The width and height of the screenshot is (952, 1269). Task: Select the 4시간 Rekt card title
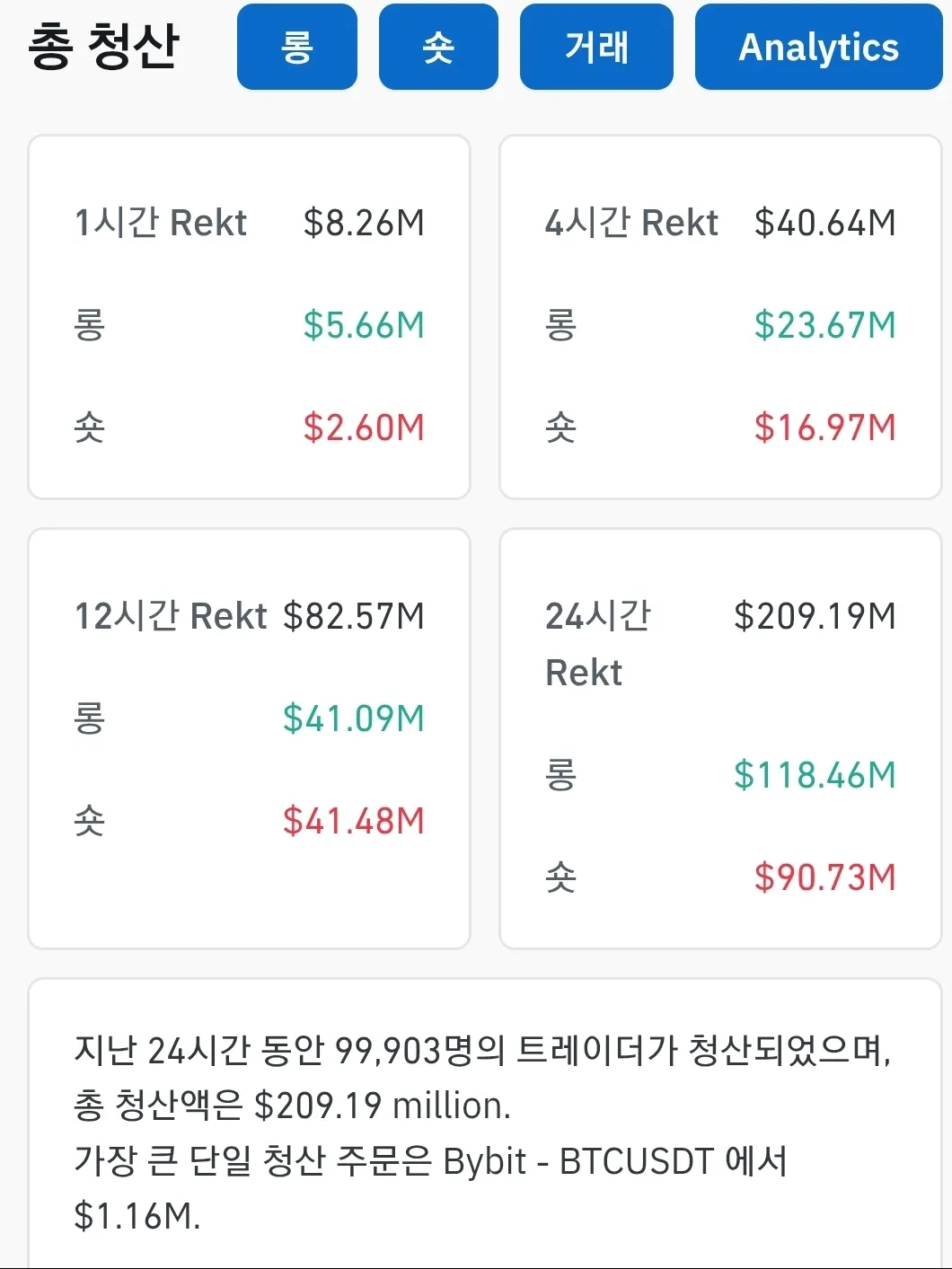(x=631, y=223)
